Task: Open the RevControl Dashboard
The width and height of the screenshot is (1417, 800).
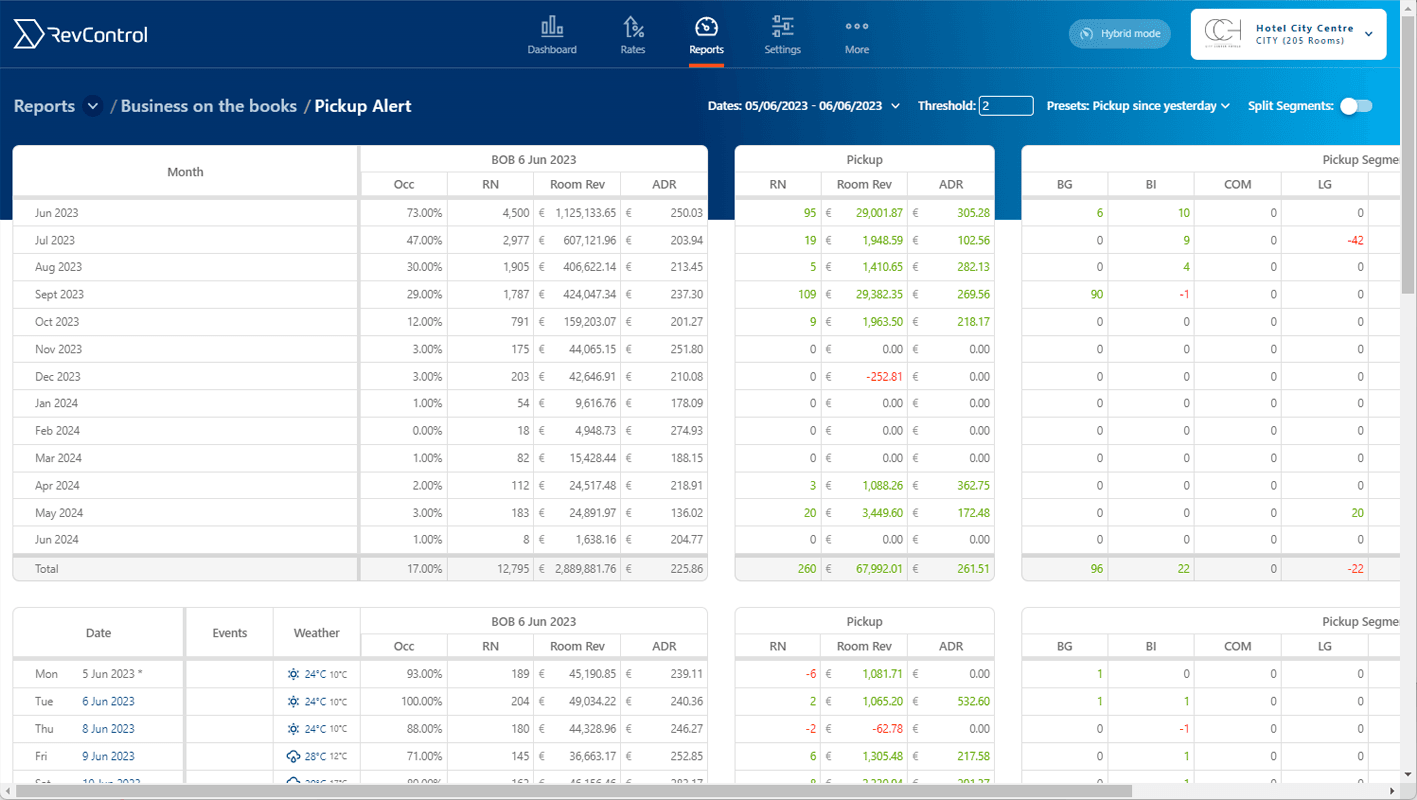Action: [x=552, y=33]
